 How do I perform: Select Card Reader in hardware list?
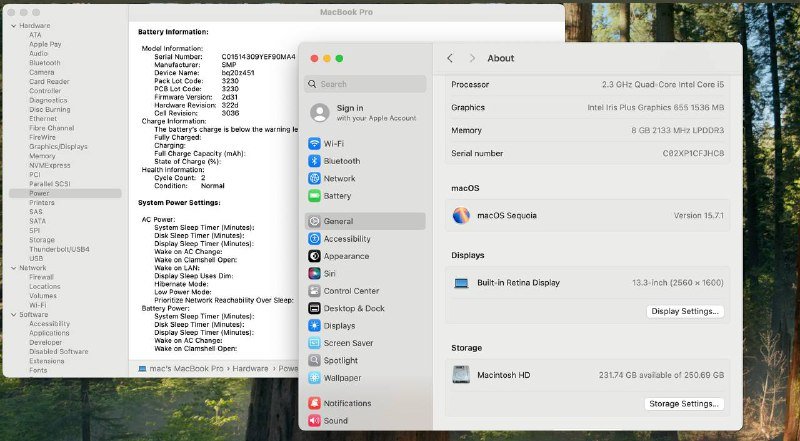[x=49, y=81]
